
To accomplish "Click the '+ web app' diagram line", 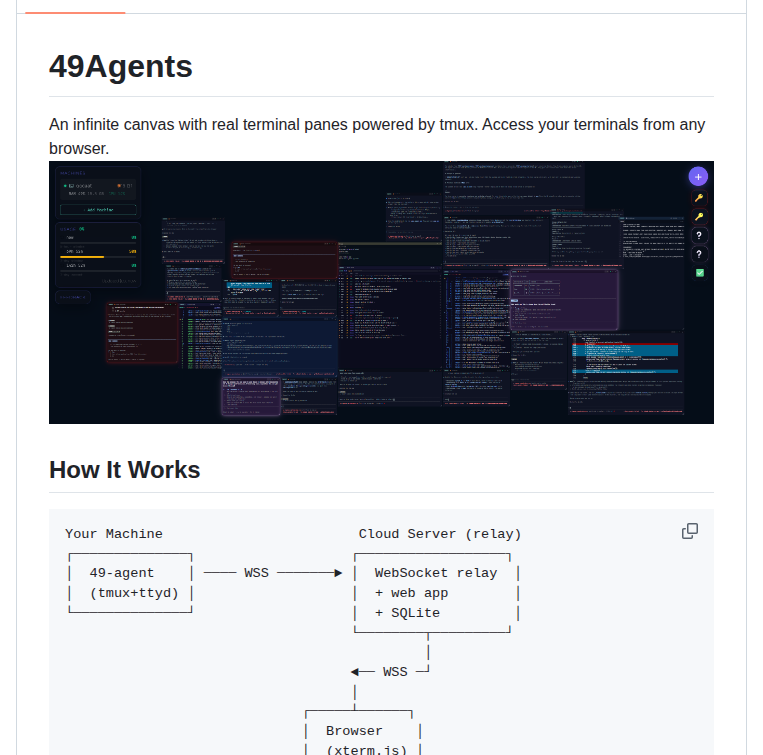I will click(x=412, y=593).
